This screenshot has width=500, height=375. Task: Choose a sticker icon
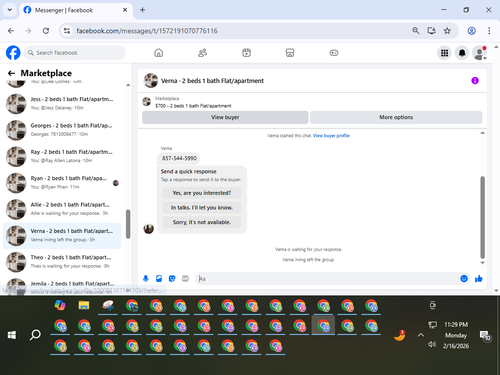pyautogui.click(x=172, y=278)
